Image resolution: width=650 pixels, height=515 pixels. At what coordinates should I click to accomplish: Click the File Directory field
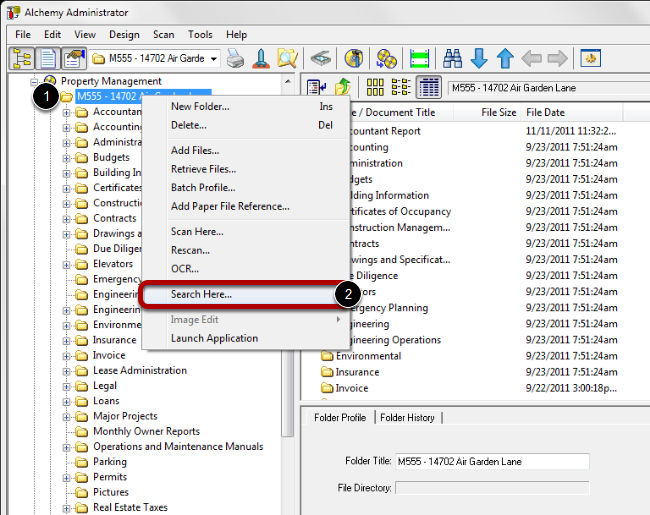(x=492, y=488)
